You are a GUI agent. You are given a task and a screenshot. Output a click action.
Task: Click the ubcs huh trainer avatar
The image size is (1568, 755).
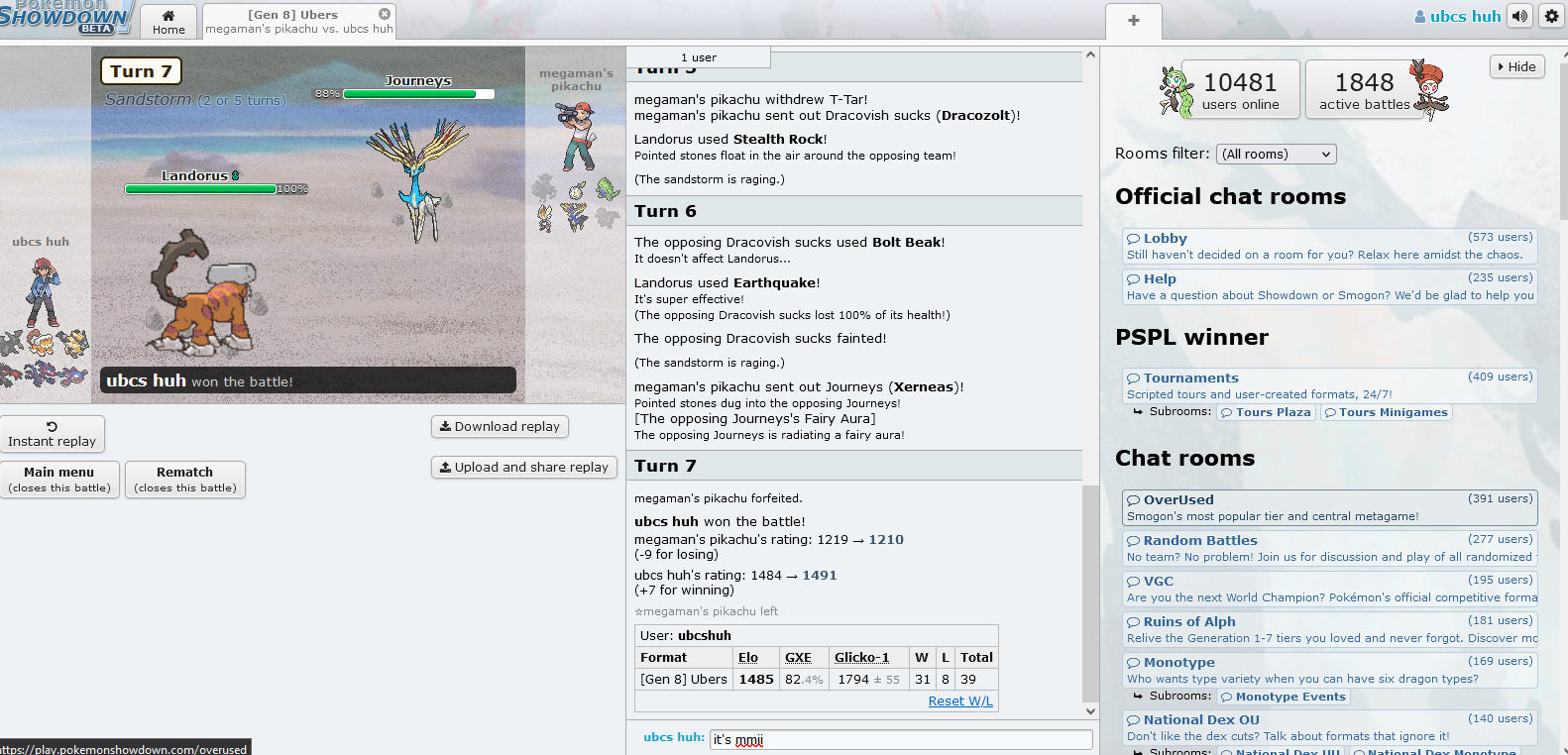[x=42, y=291]
